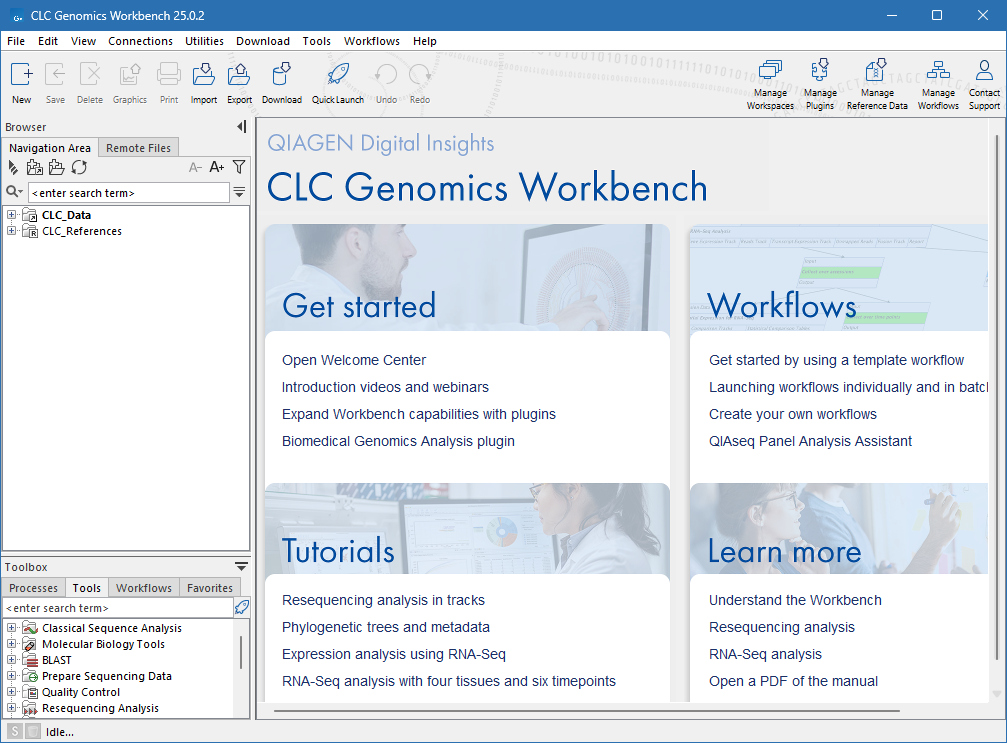
Task: Open a PDF of the manual link
Action: point(793,681)
